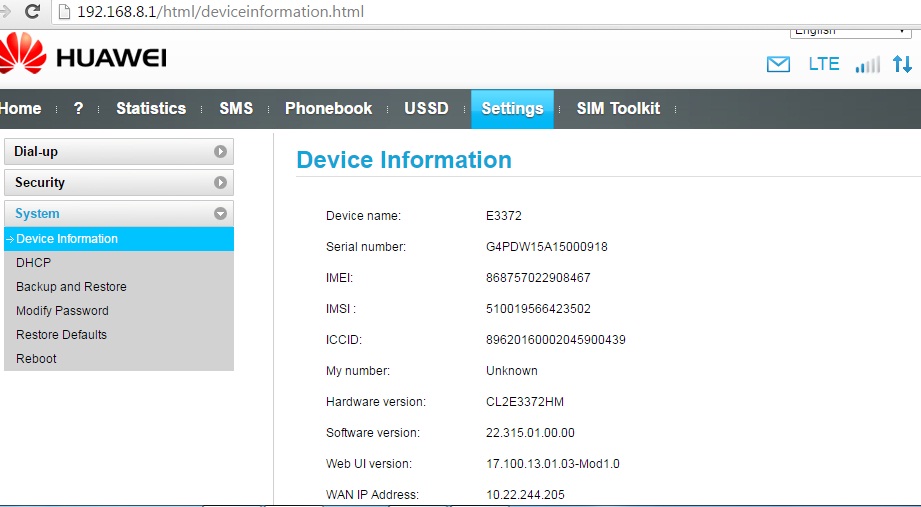Image resolution: width=921 pixels, height=507 pixels.
Task: Click the LTE network status indicator
Action: (823, 63)
